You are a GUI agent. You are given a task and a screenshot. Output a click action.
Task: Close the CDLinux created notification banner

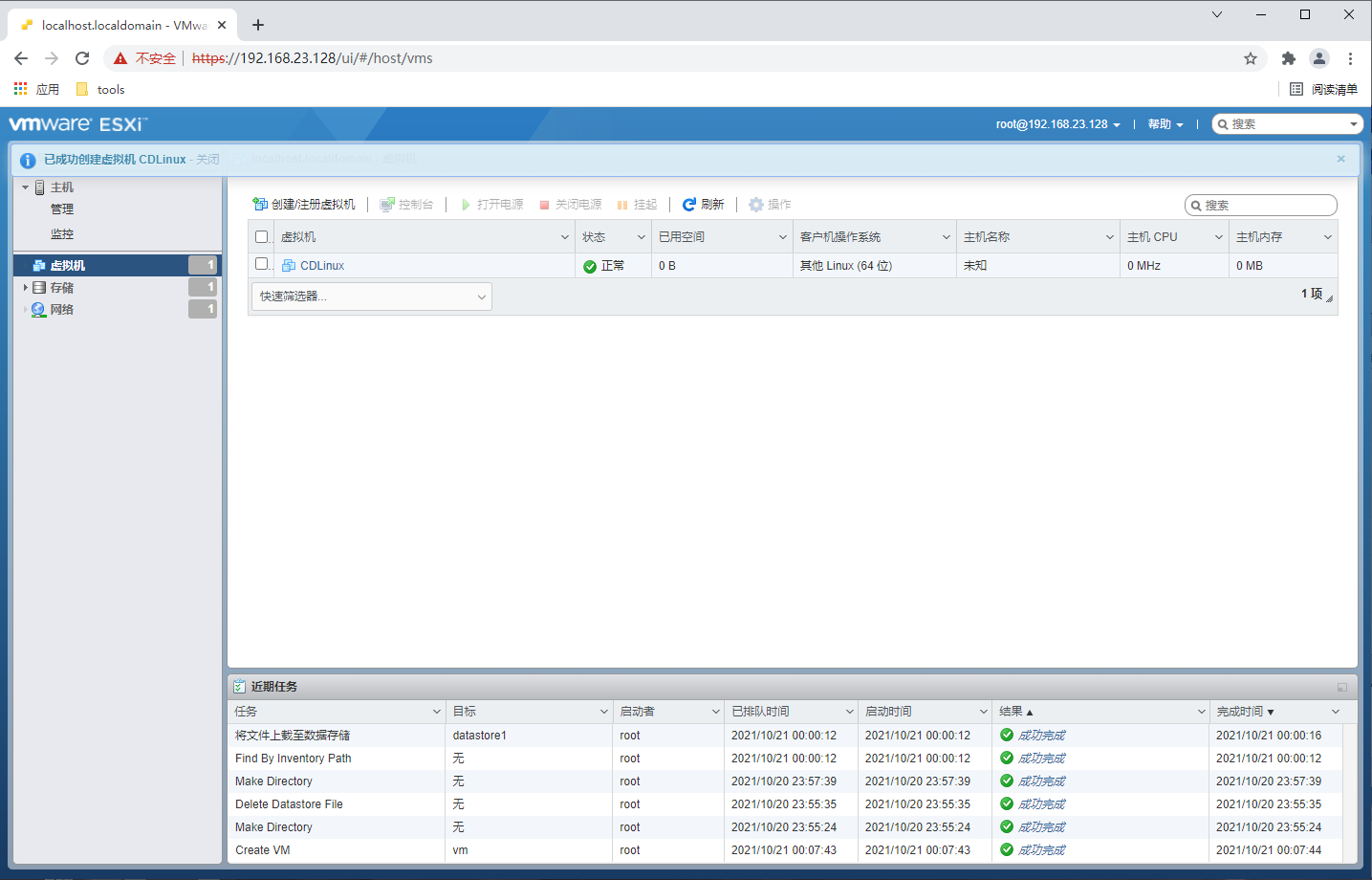click(x=1340, y=159)
